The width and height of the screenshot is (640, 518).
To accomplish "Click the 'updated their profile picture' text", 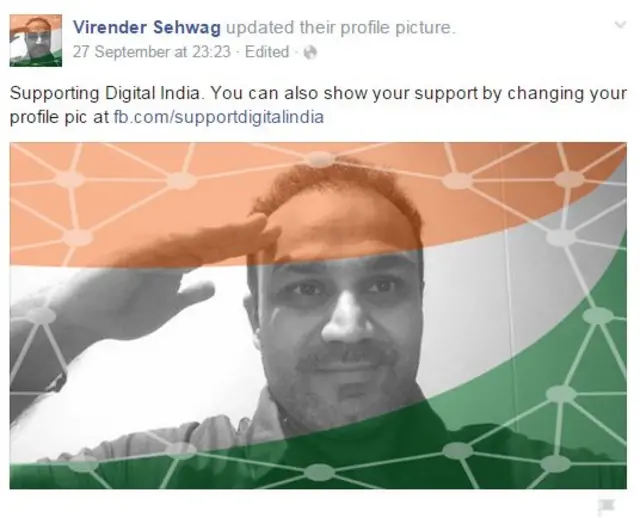I will pos(340,28).
